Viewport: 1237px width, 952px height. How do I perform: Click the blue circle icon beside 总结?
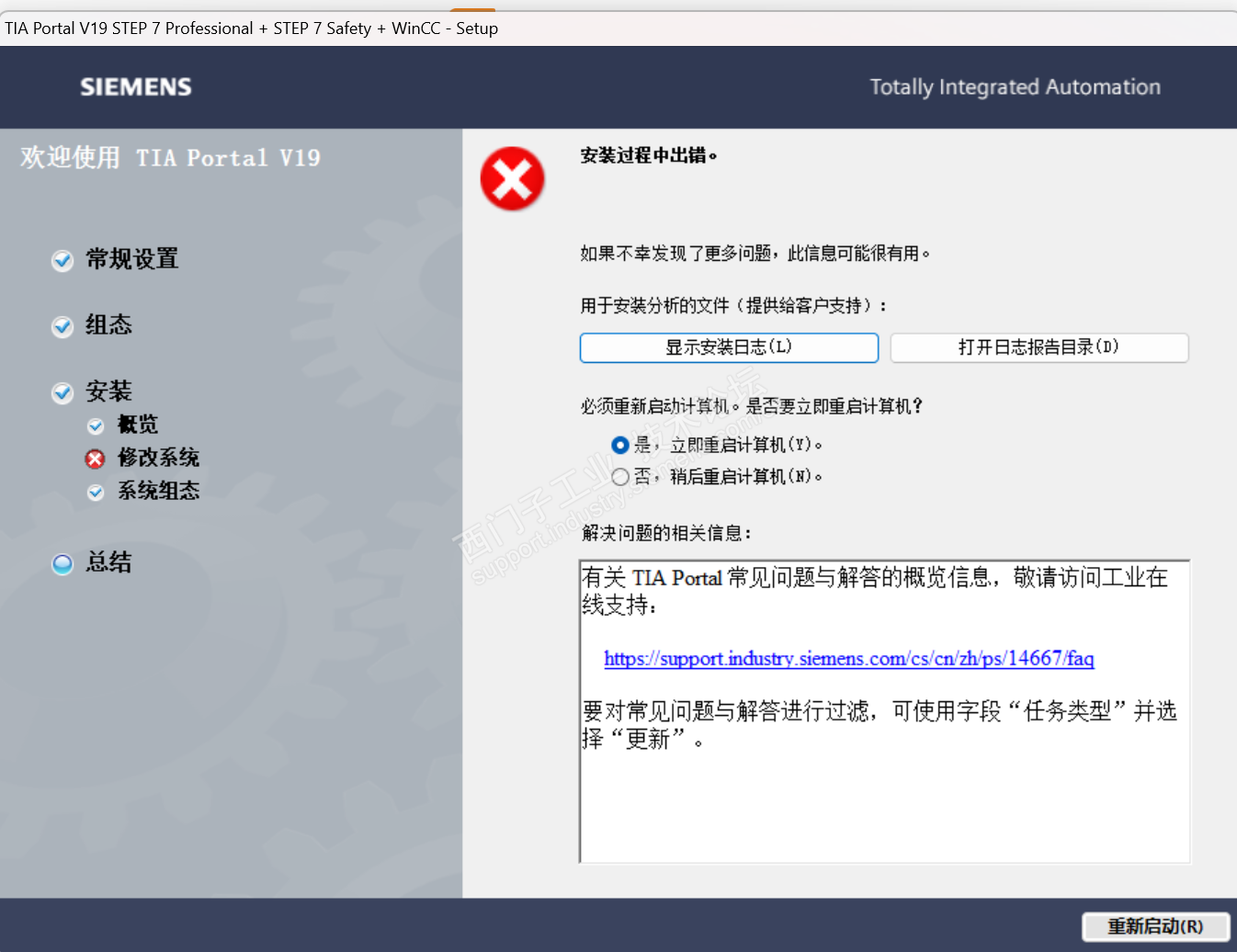point(62,564)
